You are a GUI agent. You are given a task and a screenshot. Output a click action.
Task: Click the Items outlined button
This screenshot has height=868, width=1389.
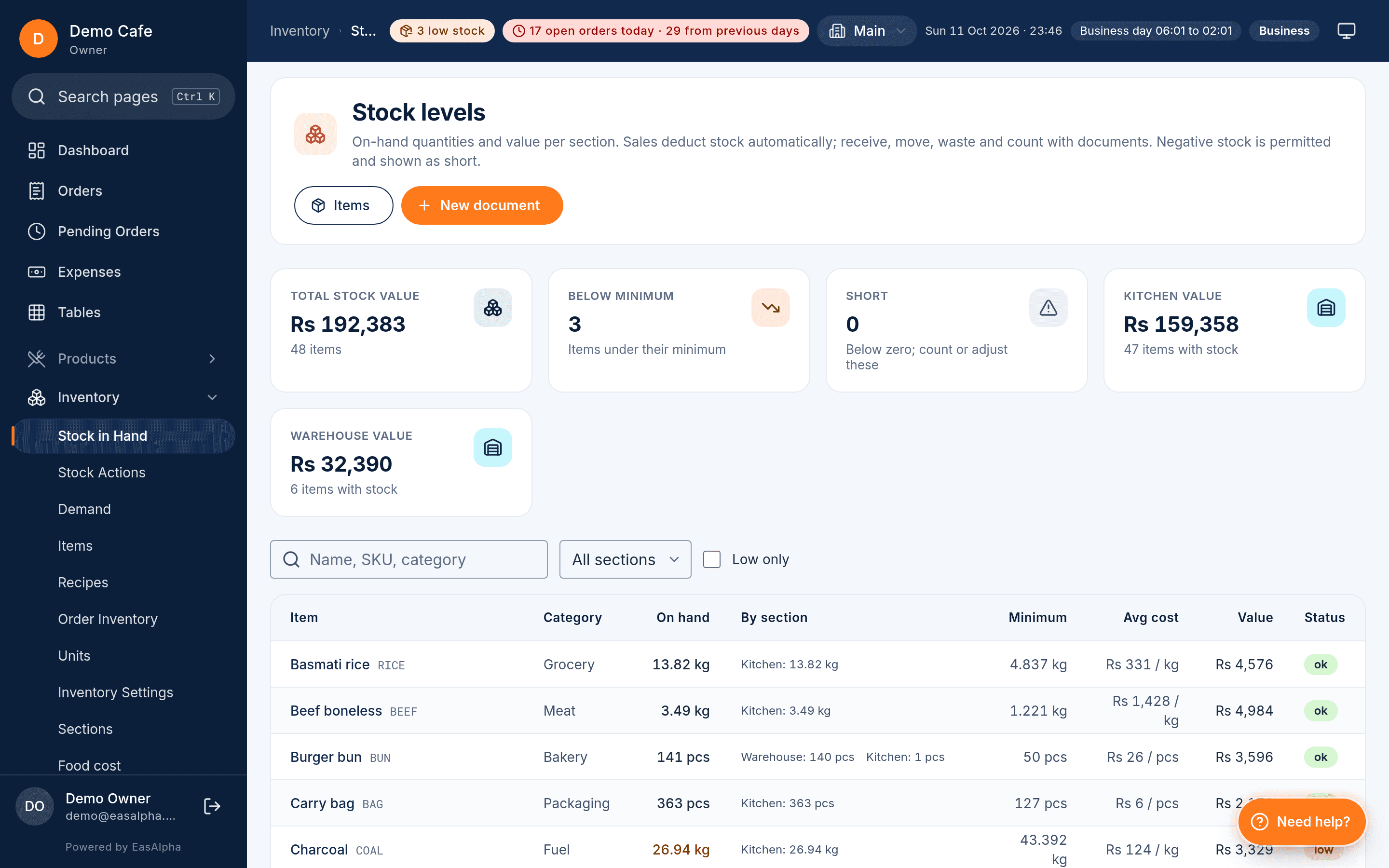(343, 205)
